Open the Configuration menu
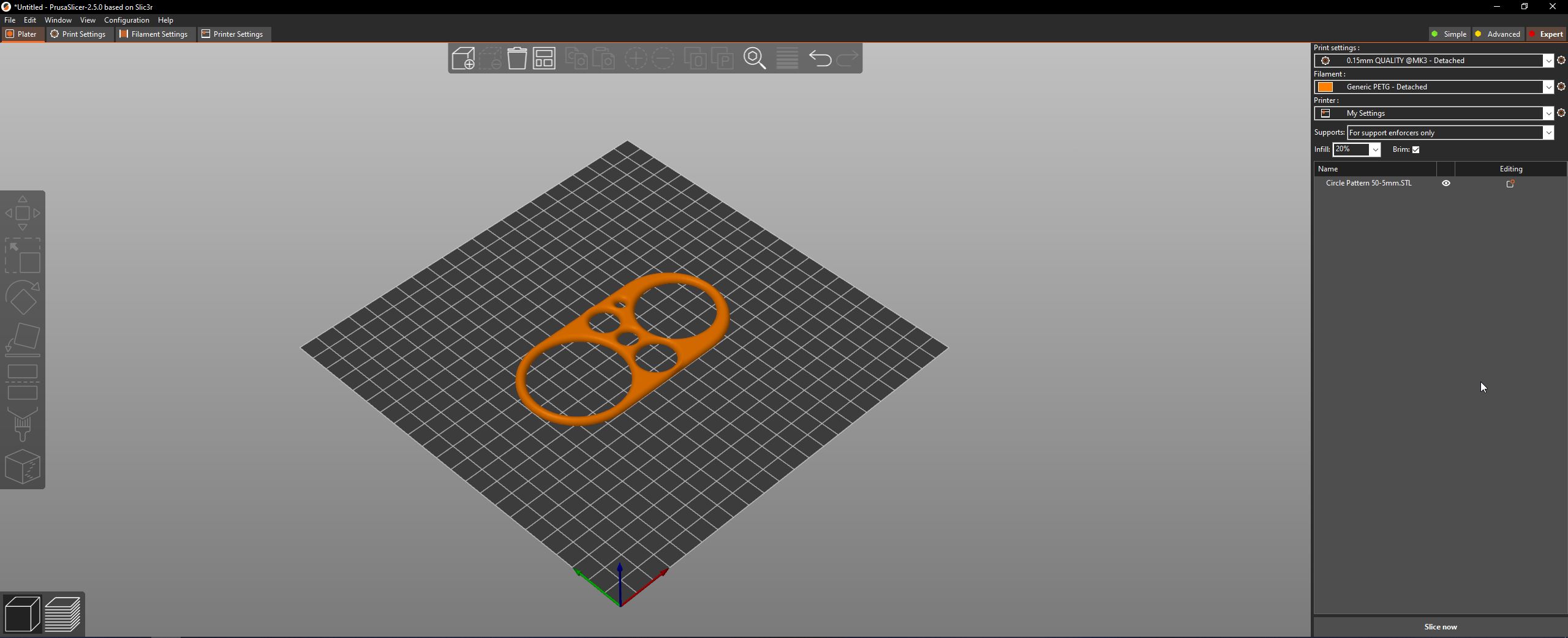Screen dimensions: 1568x638 point(127,20)
